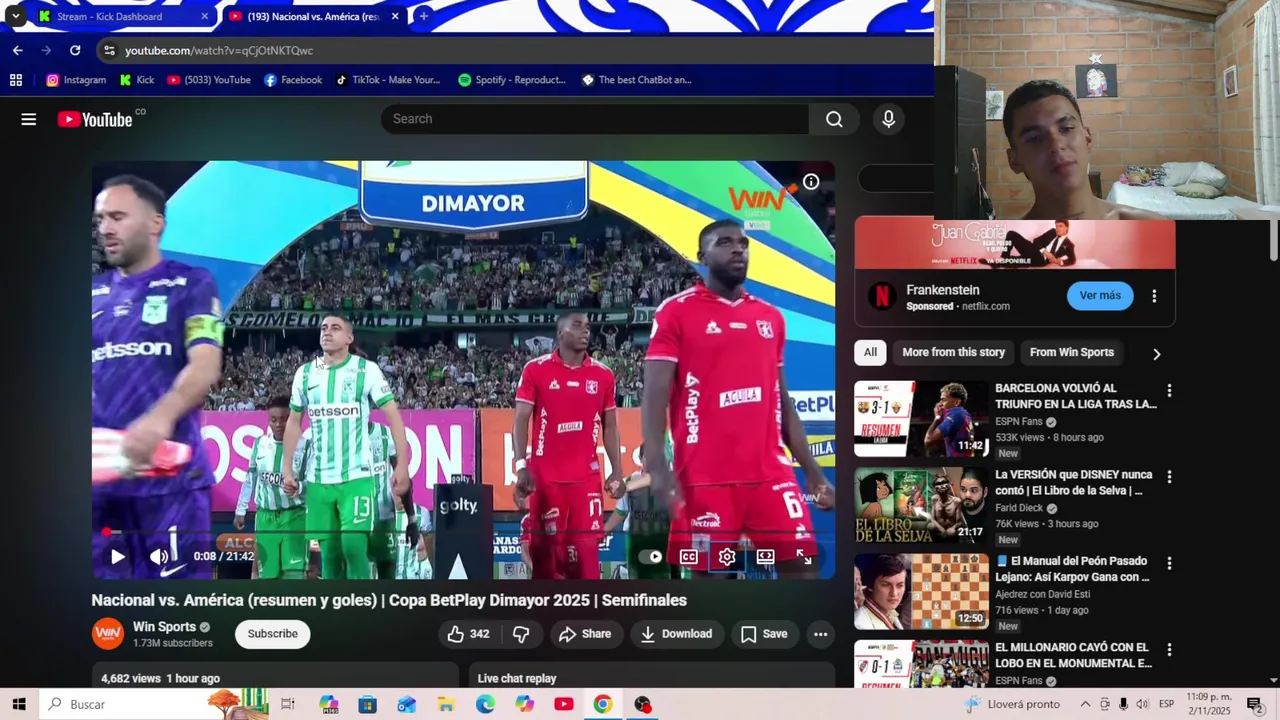Open options for the Karpov chess video

[x=1169, y=563]
